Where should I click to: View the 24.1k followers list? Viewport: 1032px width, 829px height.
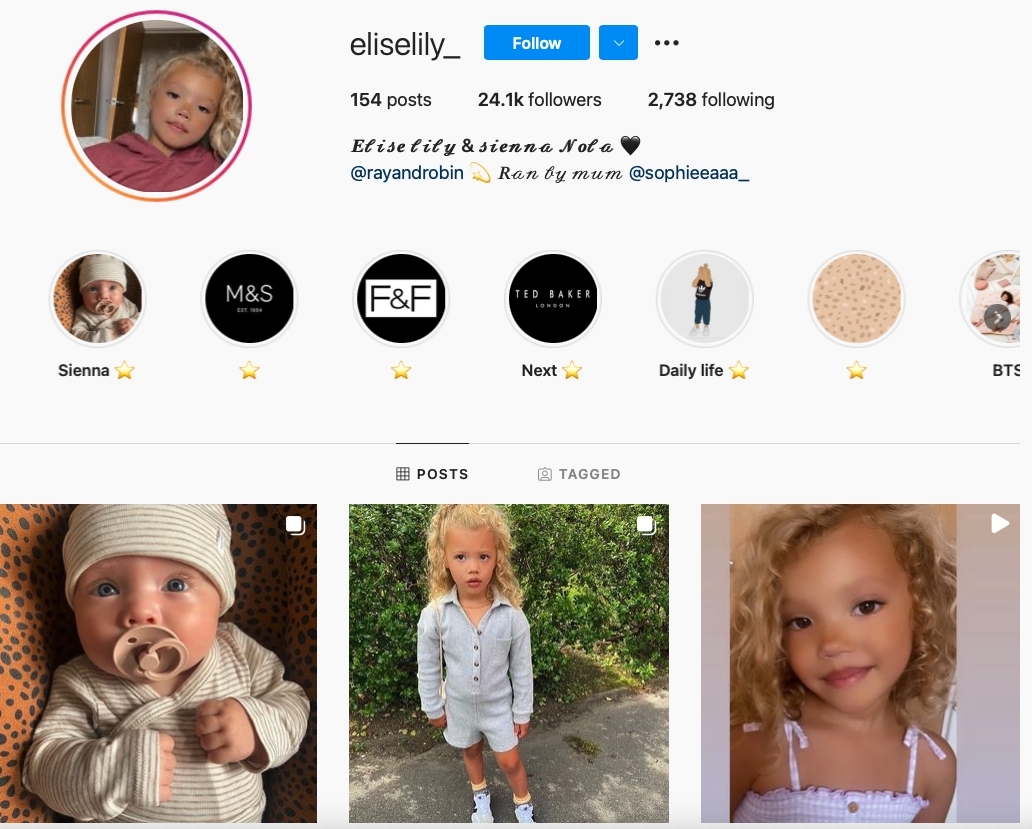point(540,100)
